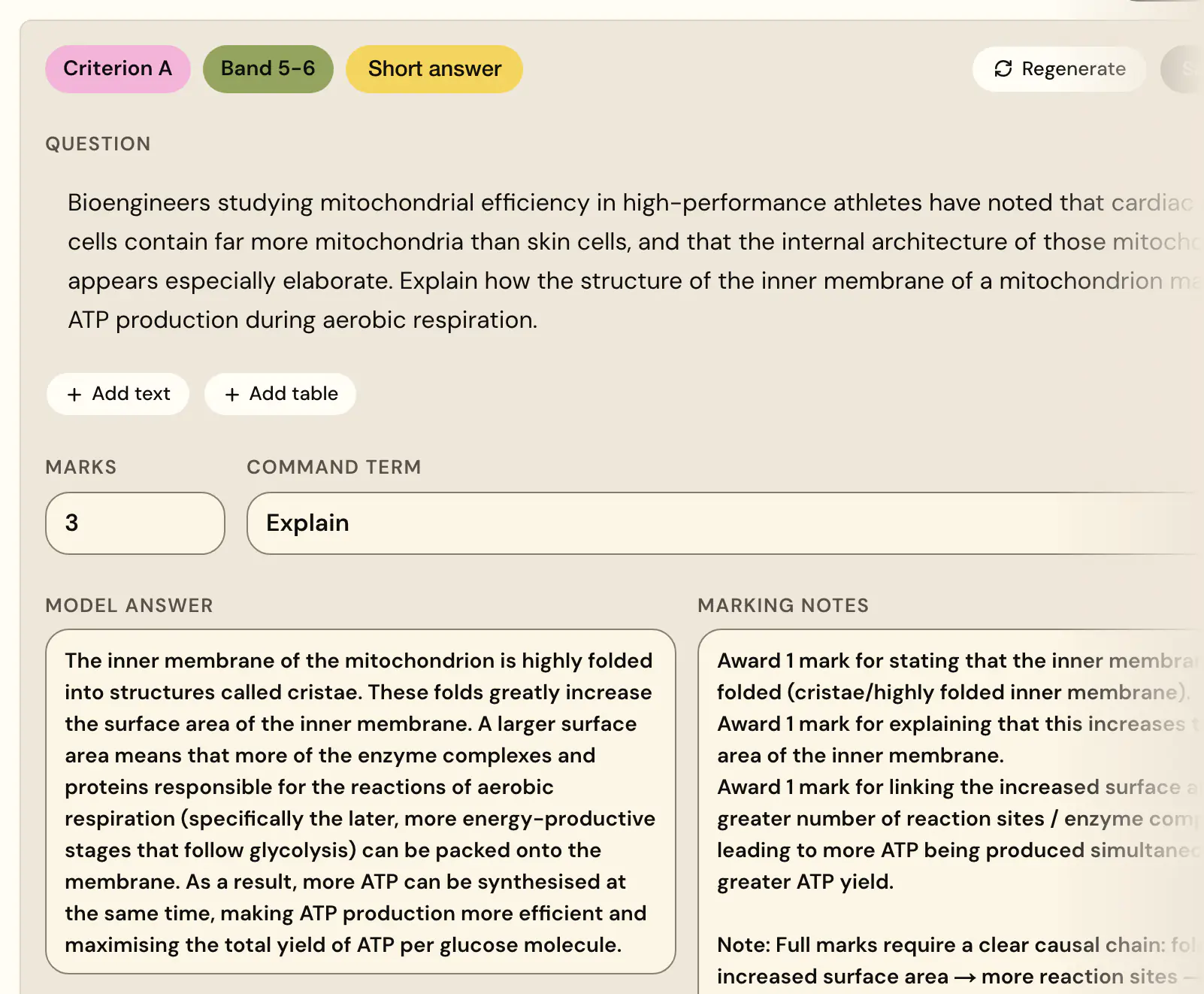Screen dimensions: 1204x994
Task: Click the line 'ATP production during aerobic respiration.'
Action: click(x=303, y=320)
